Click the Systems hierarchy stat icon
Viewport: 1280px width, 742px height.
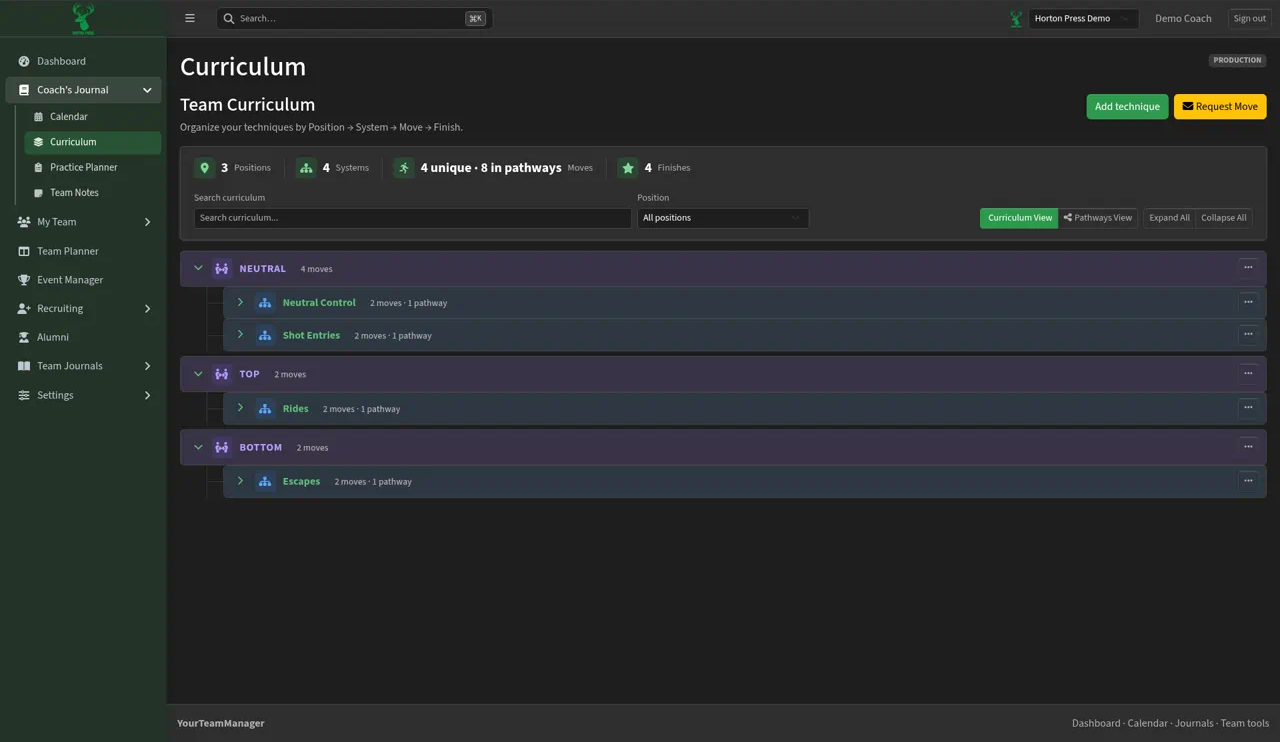(x=306, y=168)
